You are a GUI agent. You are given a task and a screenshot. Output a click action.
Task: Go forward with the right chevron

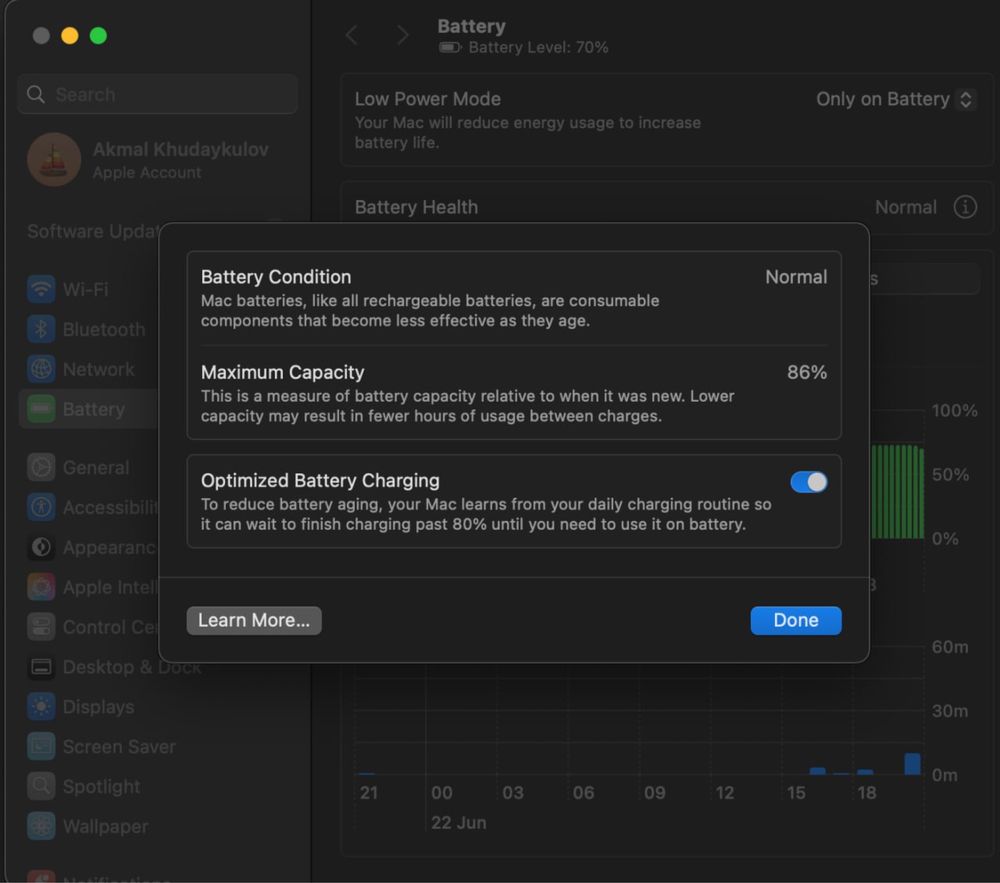click(402, 35)
